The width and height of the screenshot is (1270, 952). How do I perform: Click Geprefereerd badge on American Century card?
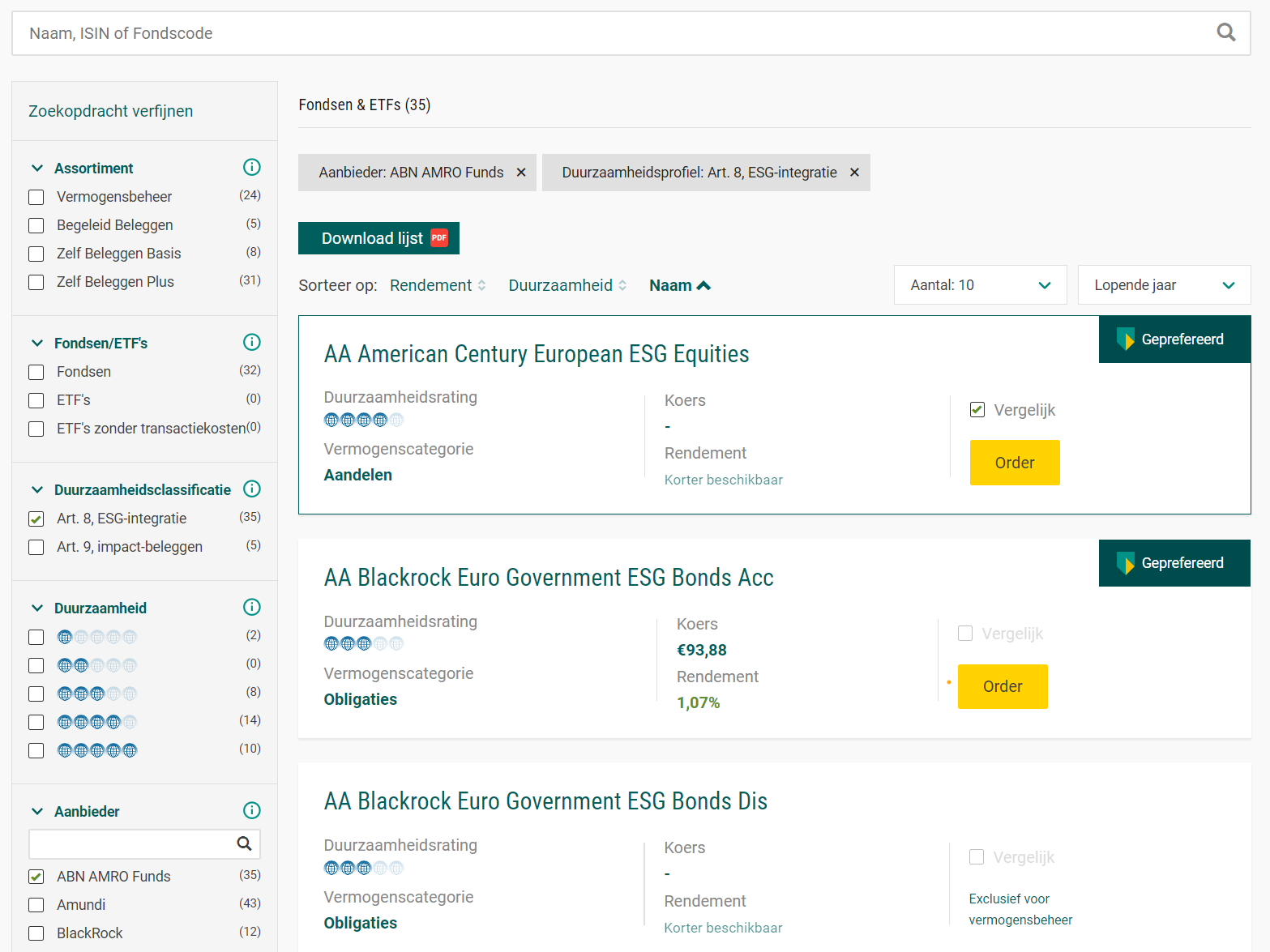[x=1174, y=339]
